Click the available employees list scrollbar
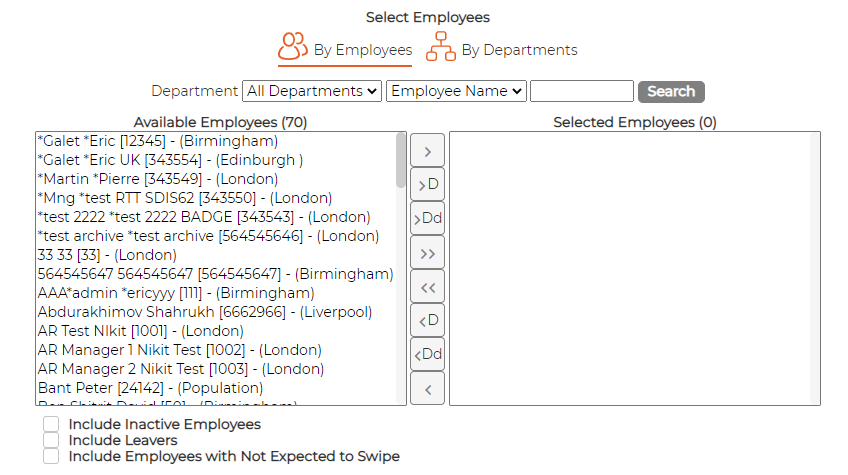This screenshot has height=475, width=848. 401,268
